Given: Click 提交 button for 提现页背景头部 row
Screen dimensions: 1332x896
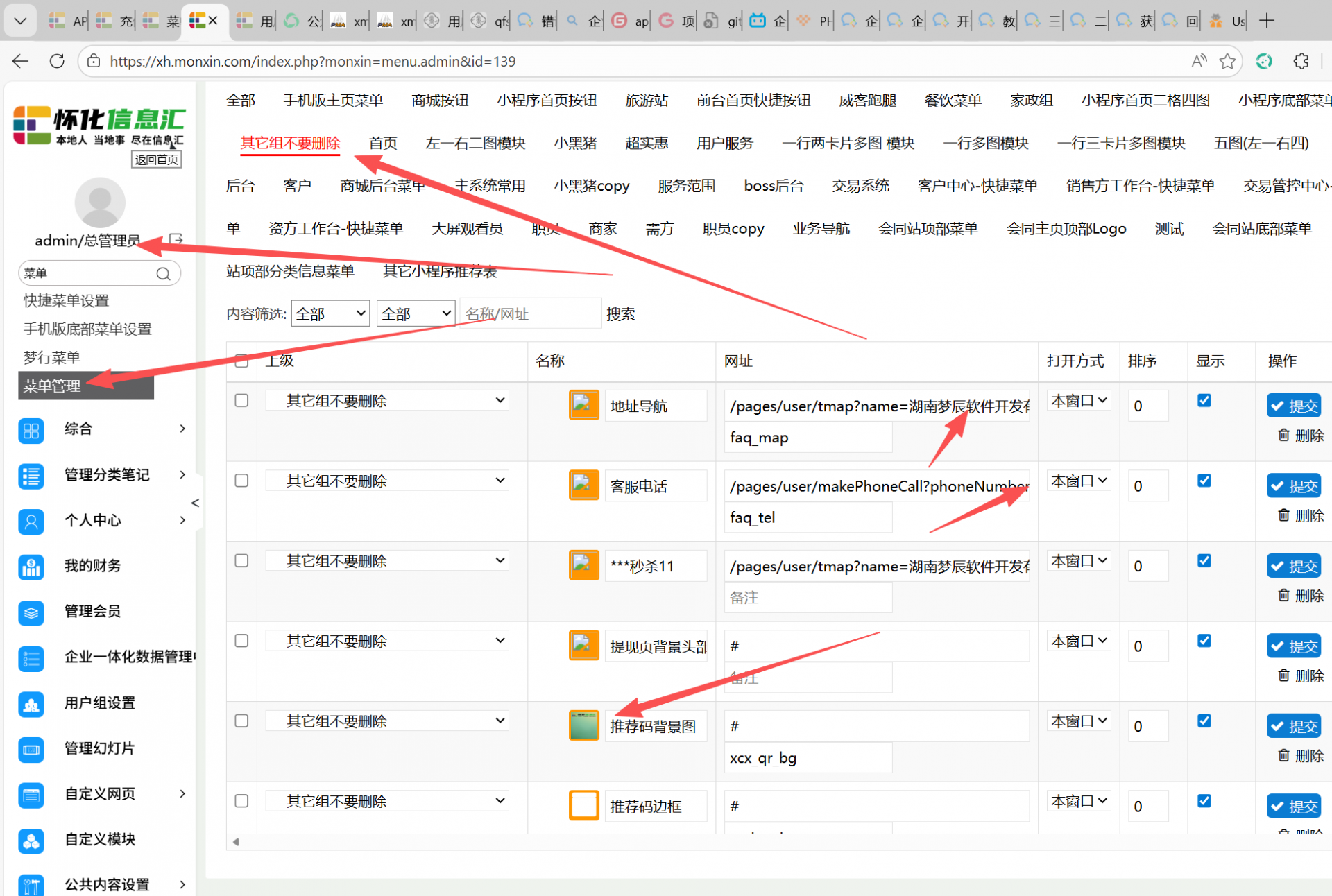Looking at the screenshot, I should click(x=1294, y=646).
